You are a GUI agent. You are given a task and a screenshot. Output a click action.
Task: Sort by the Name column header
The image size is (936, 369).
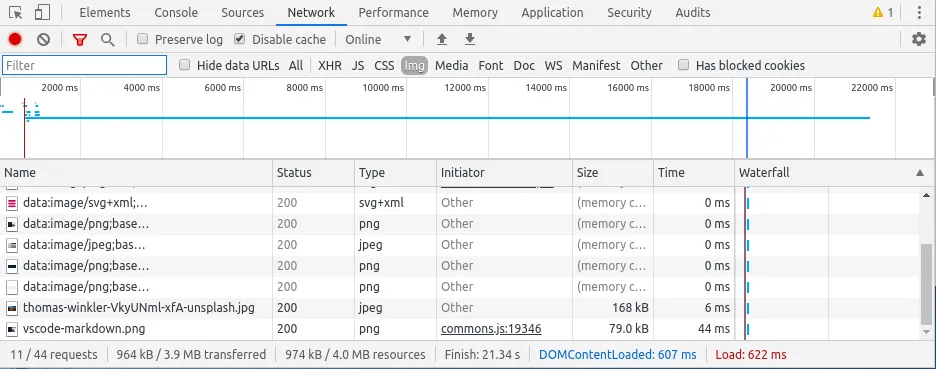tap(136, 173)
